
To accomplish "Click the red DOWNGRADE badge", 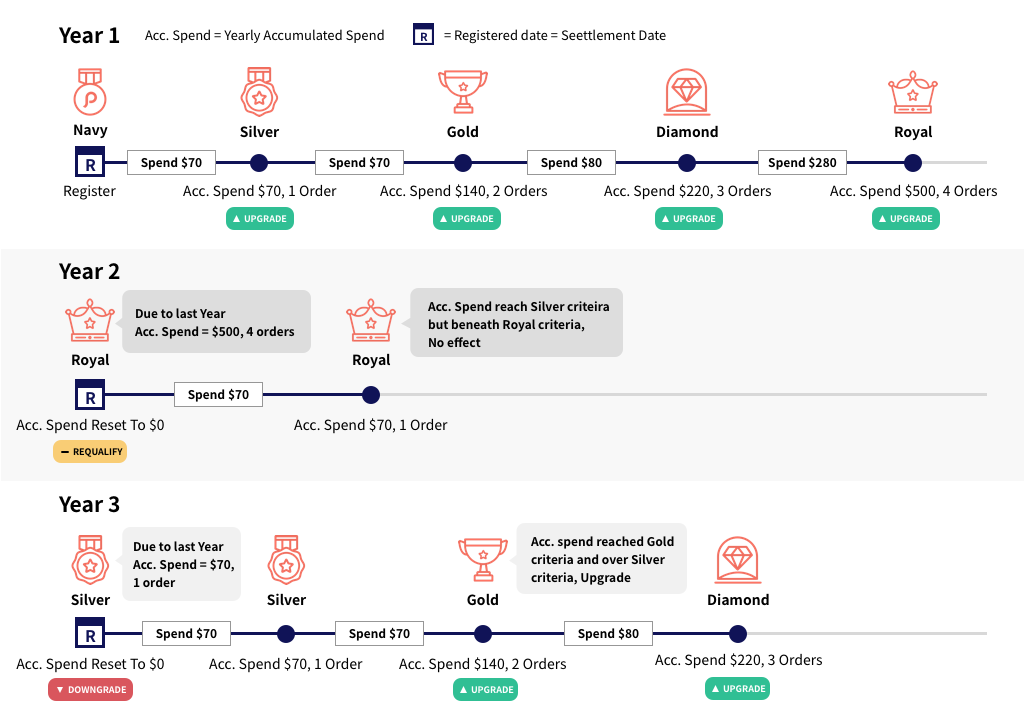I will point(90,689).
